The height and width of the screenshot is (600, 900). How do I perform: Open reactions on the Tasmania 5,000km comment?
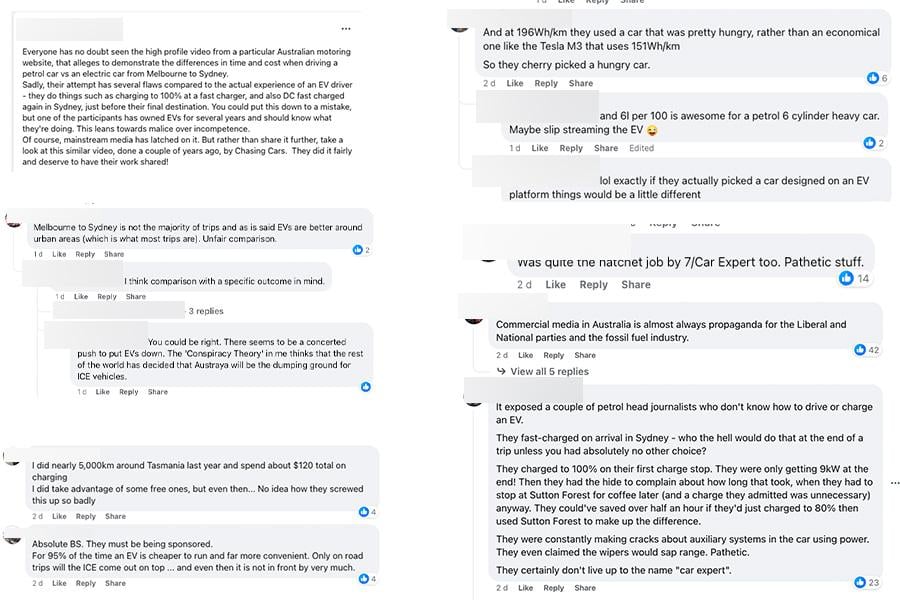point(363,512)
